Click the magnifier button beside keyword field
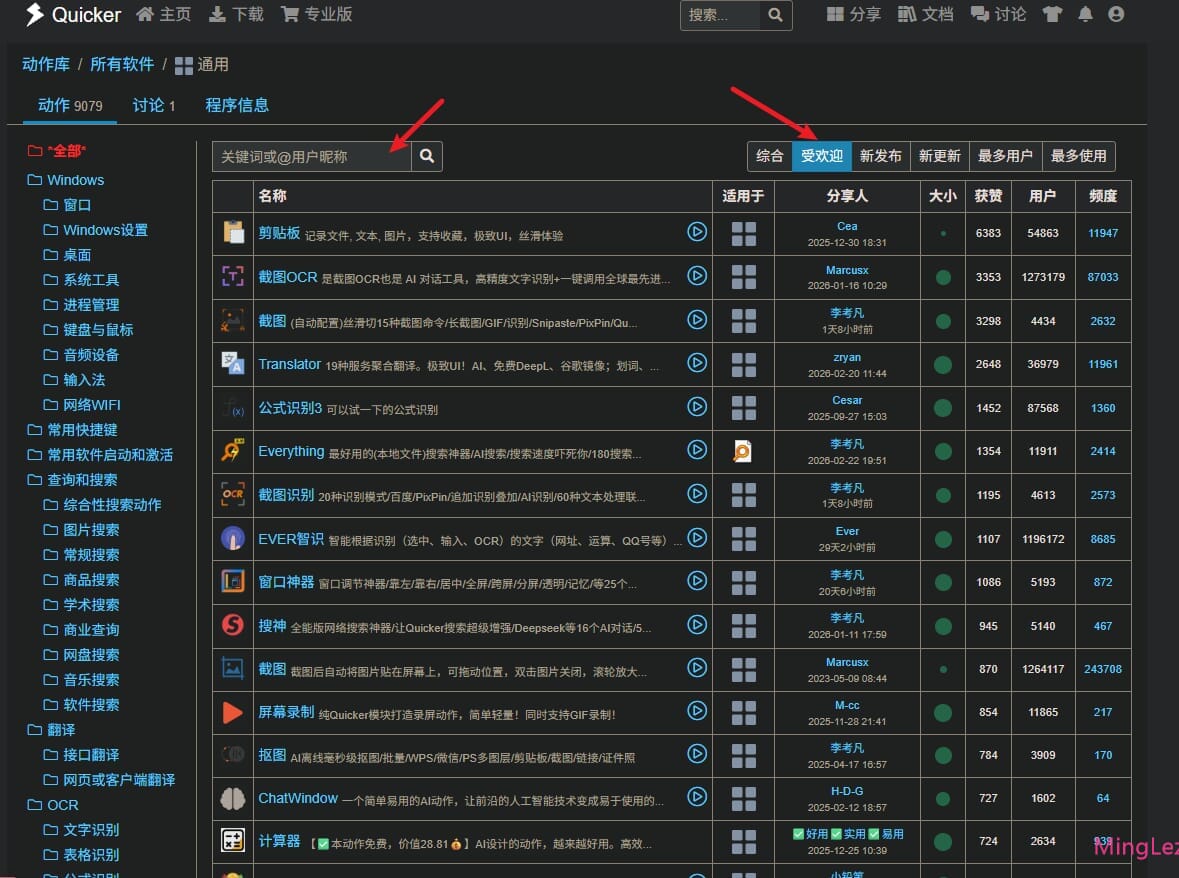Image resolution: width=1179 pixels, height=878 pixels. (x=427, y=156)
